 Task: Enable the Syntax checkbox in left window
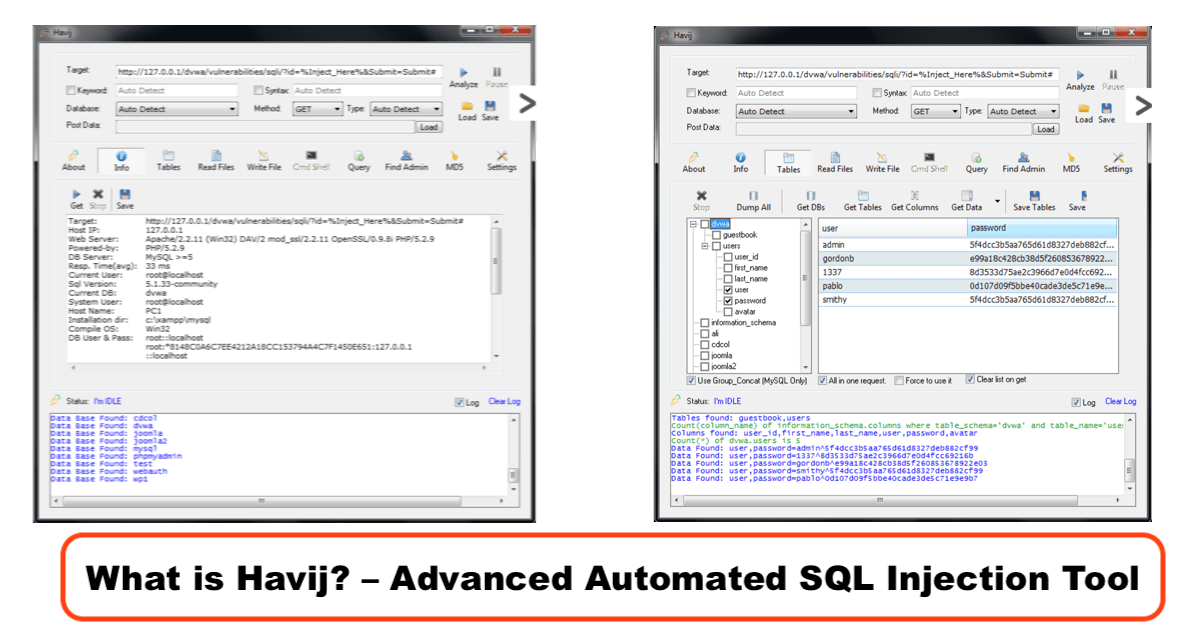[258, 91]
